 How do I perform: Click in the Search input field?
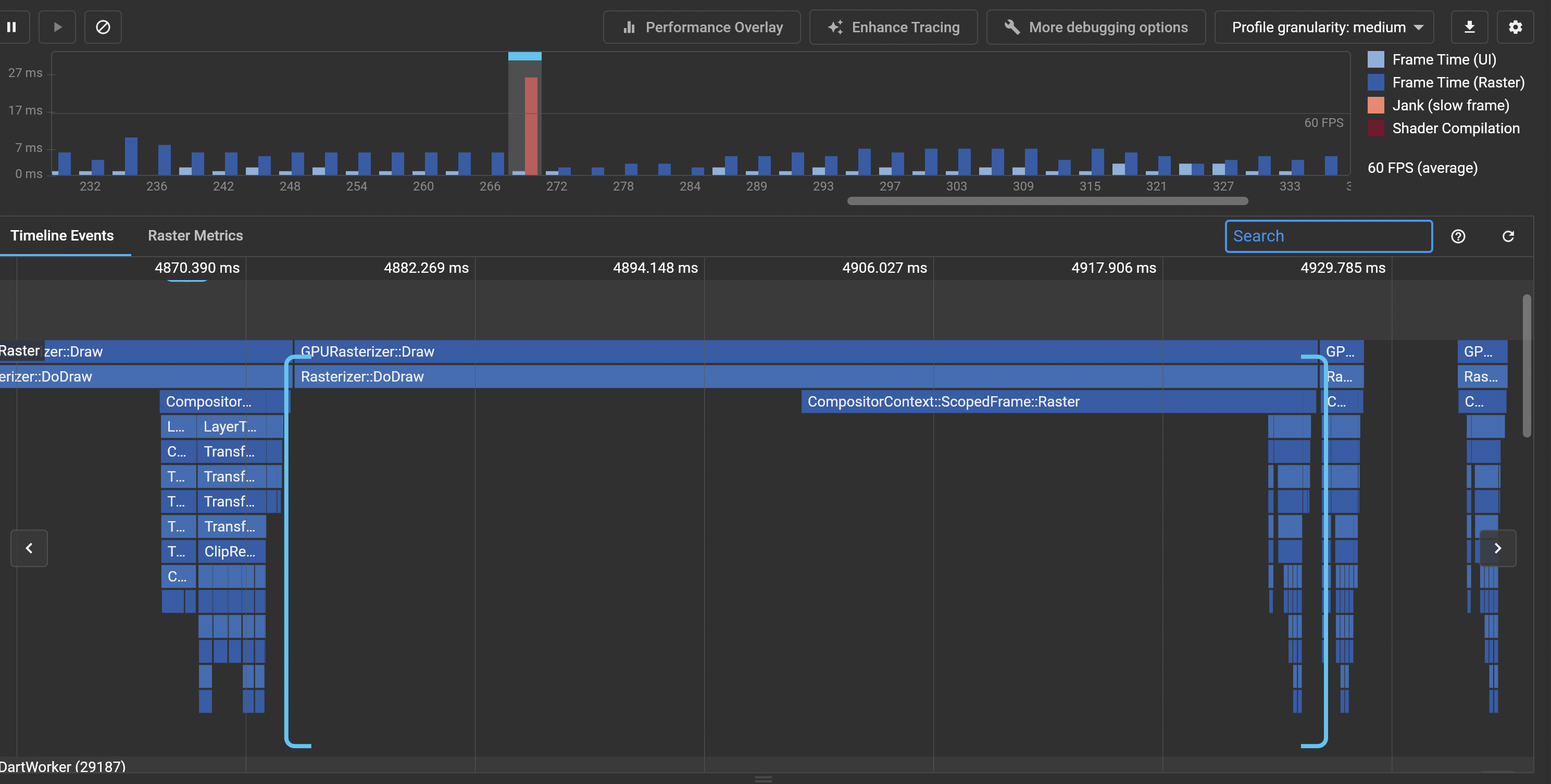point(1328,236)
